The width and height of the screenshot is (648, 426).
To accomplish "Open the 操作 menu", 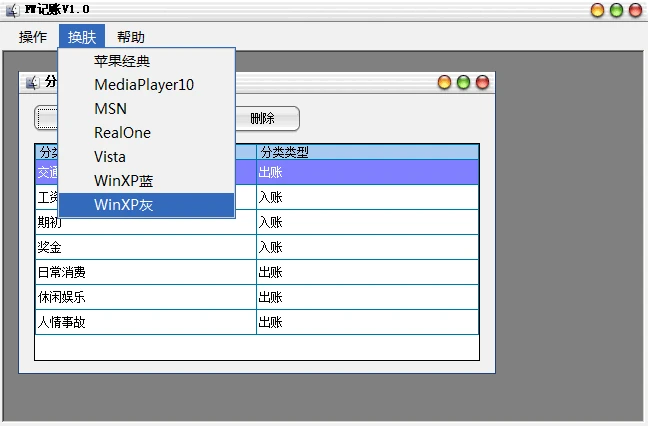I will click(33, 37).
